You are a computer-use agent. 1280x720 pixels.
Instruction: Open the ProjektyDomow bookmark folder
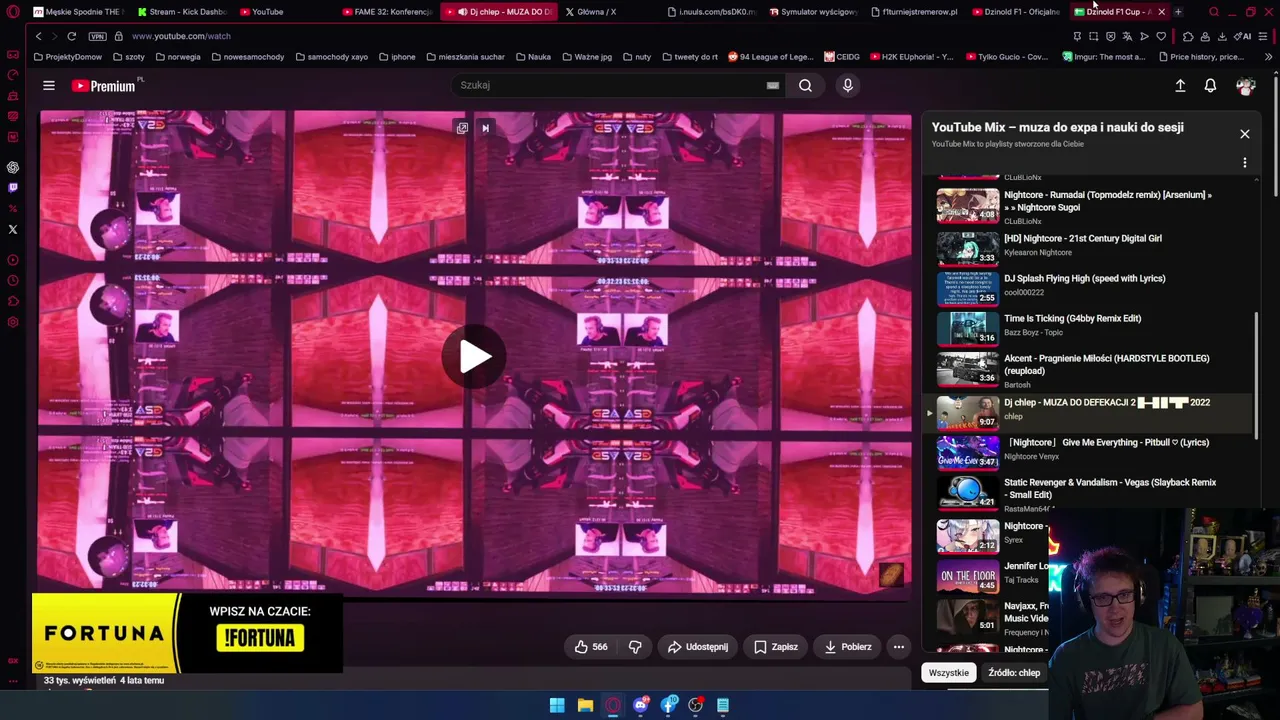tap(68, 57)
